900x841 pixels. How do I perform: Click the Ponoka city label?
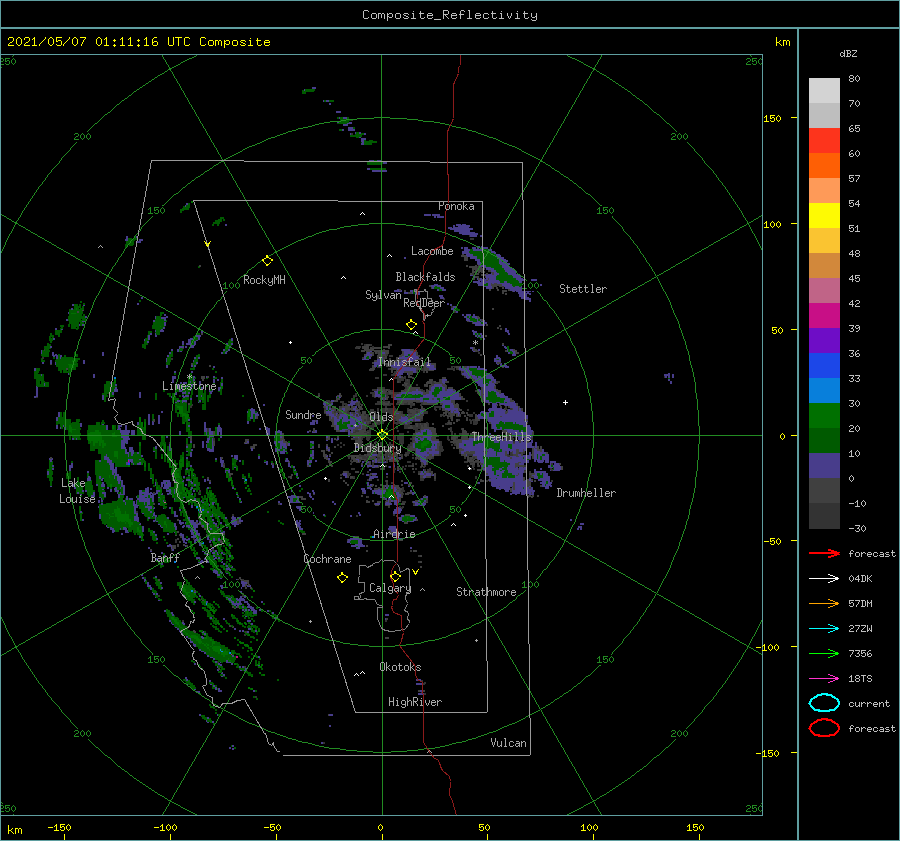(456, 206)
